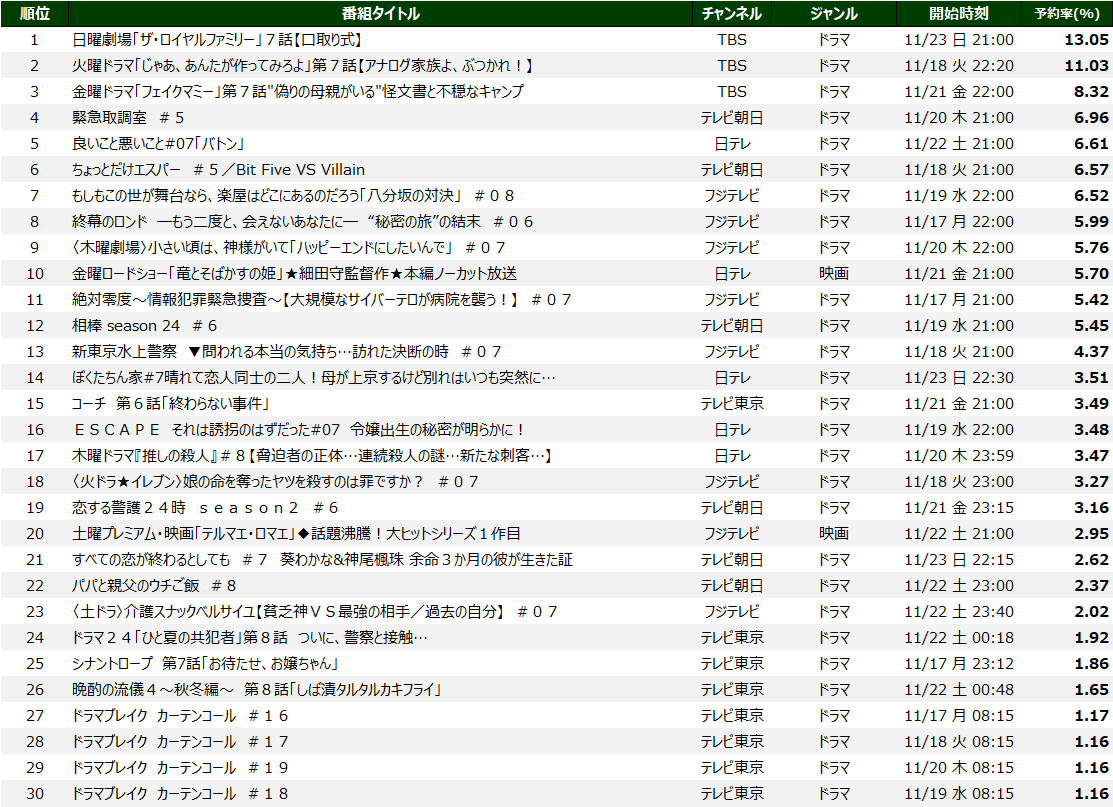The width and height of the screenshot is (1113, 807).
Task: Click the 金曜ロードショー「竜とそばかすの姫」 title
Action: (x=294, y=274)
